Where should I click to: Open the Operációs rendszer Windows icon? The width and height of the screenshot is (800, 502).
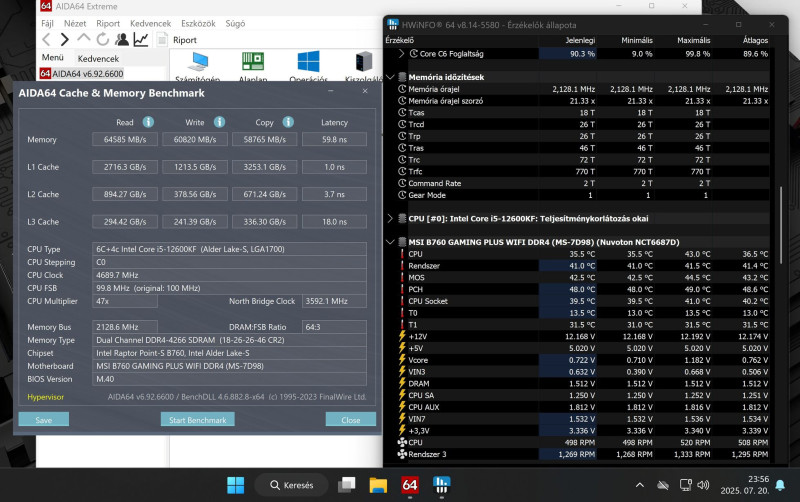[308, 62]
